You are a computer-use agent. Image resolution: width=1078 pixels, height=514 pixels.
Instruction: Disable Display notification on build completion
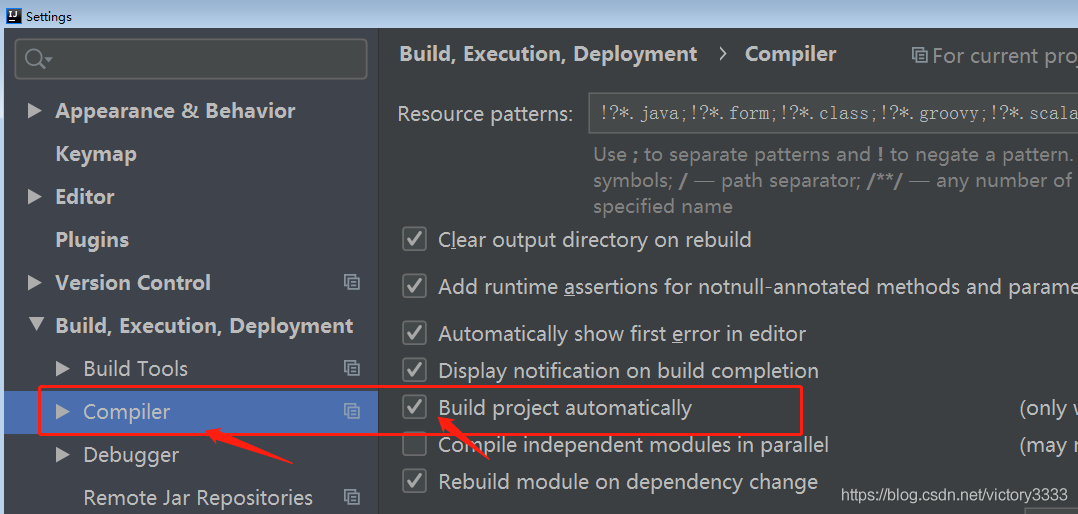[415, 370]
